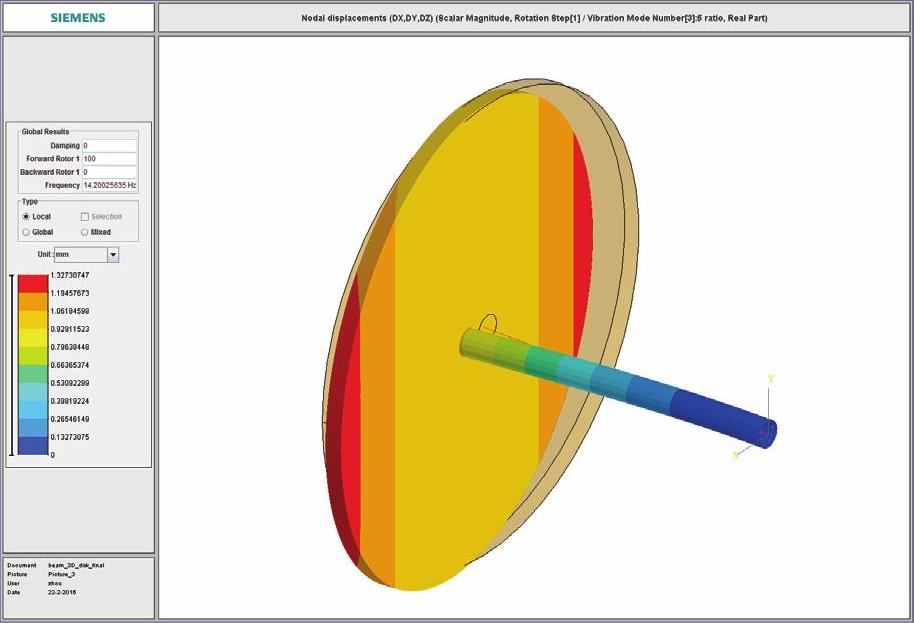Choose the Mixed radio option
This screenshot has width=914, height=623.
tap(84, 232)
